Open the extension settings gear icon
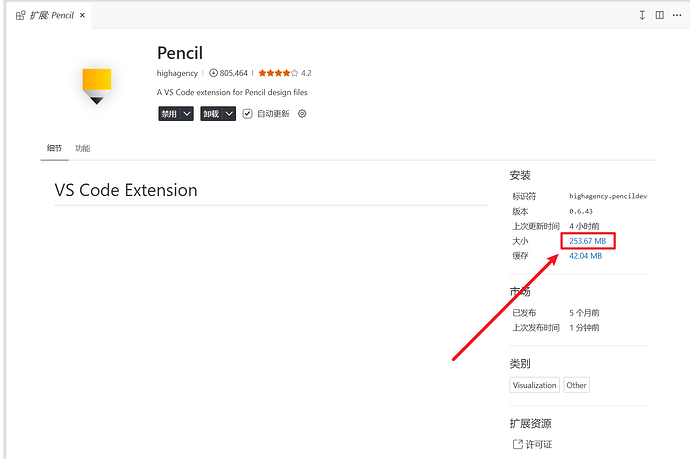 (x=302, y=114)
